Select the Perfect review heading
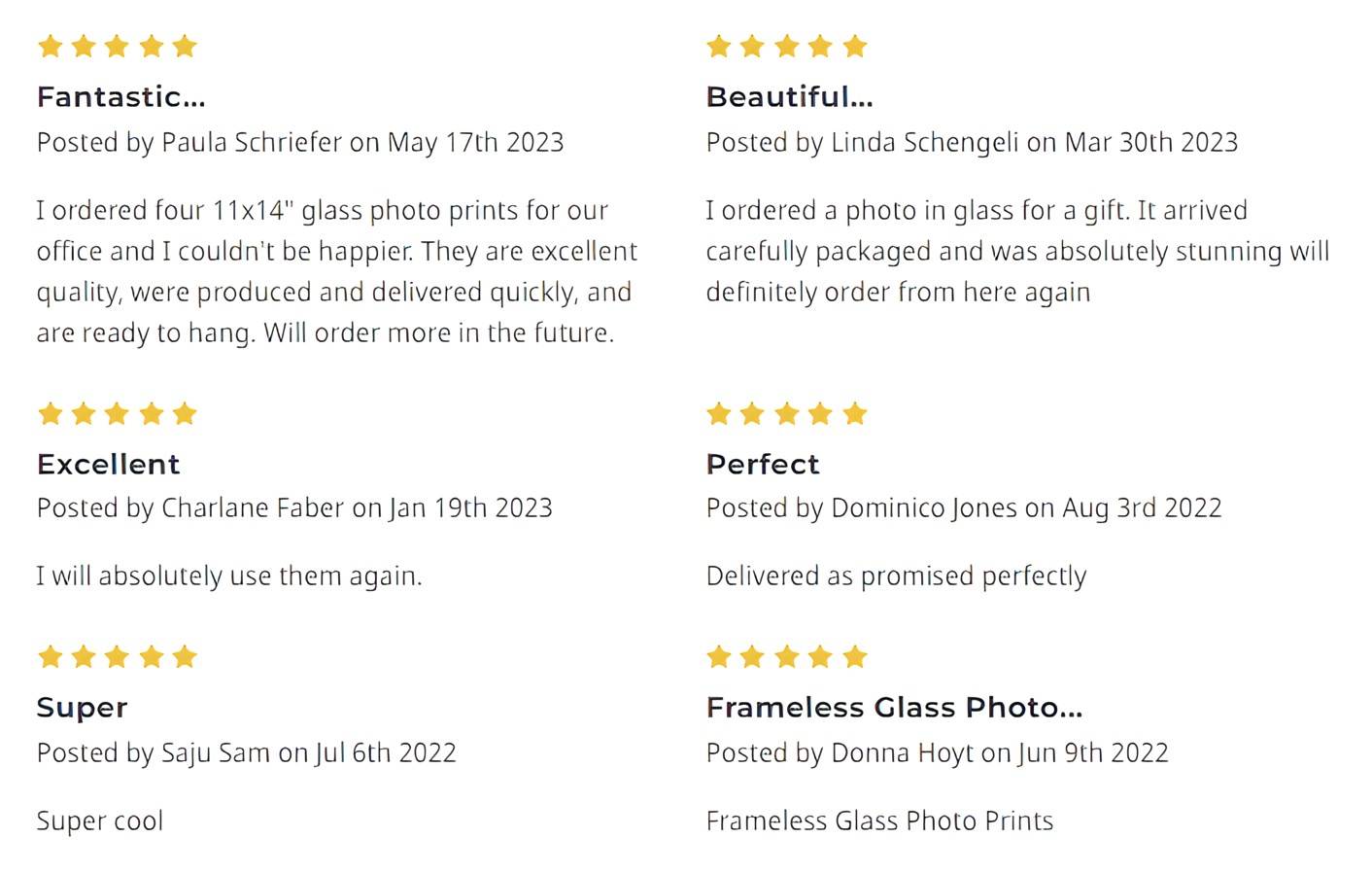The image size is (1372, 873). (x=763, y=465)
